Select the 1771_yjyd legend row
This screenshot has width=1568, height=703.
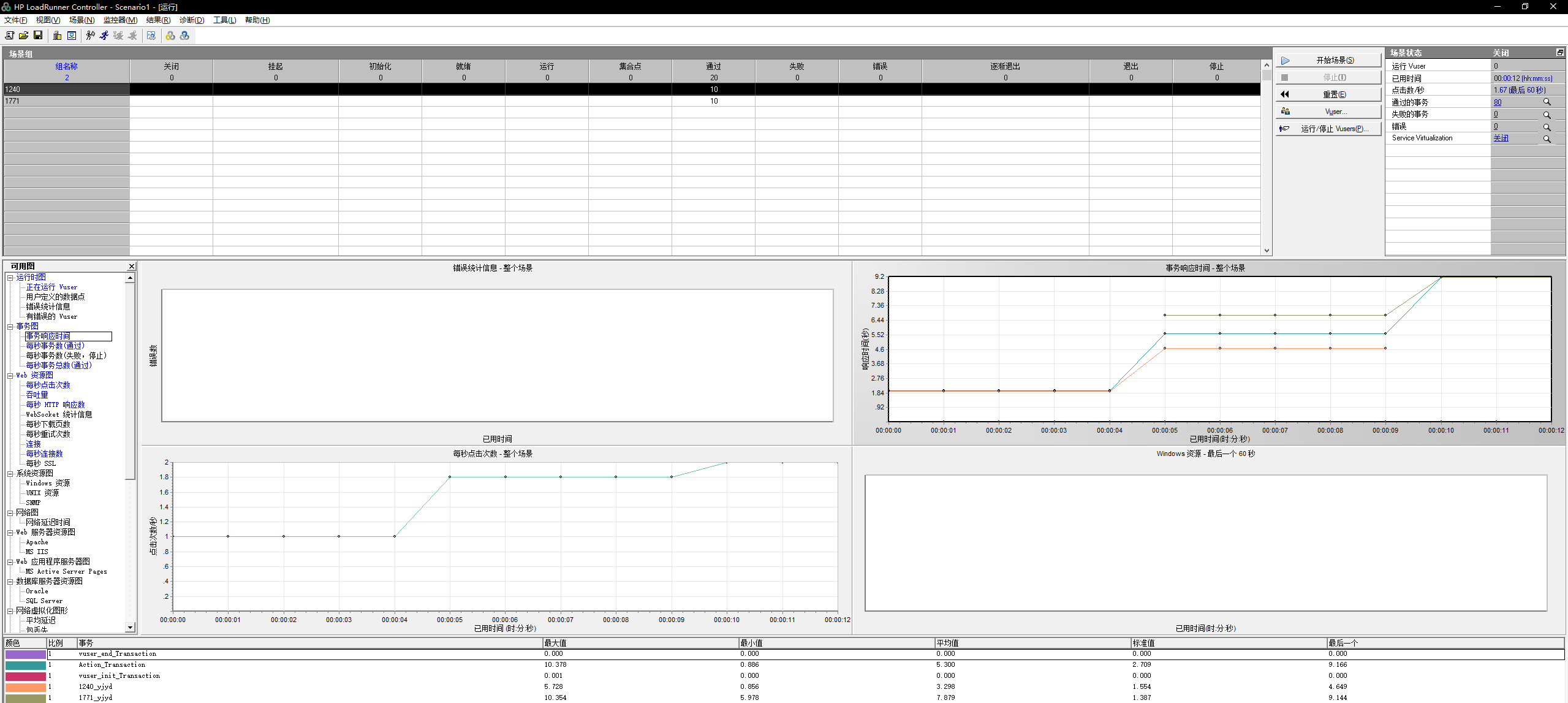(784, 697)
